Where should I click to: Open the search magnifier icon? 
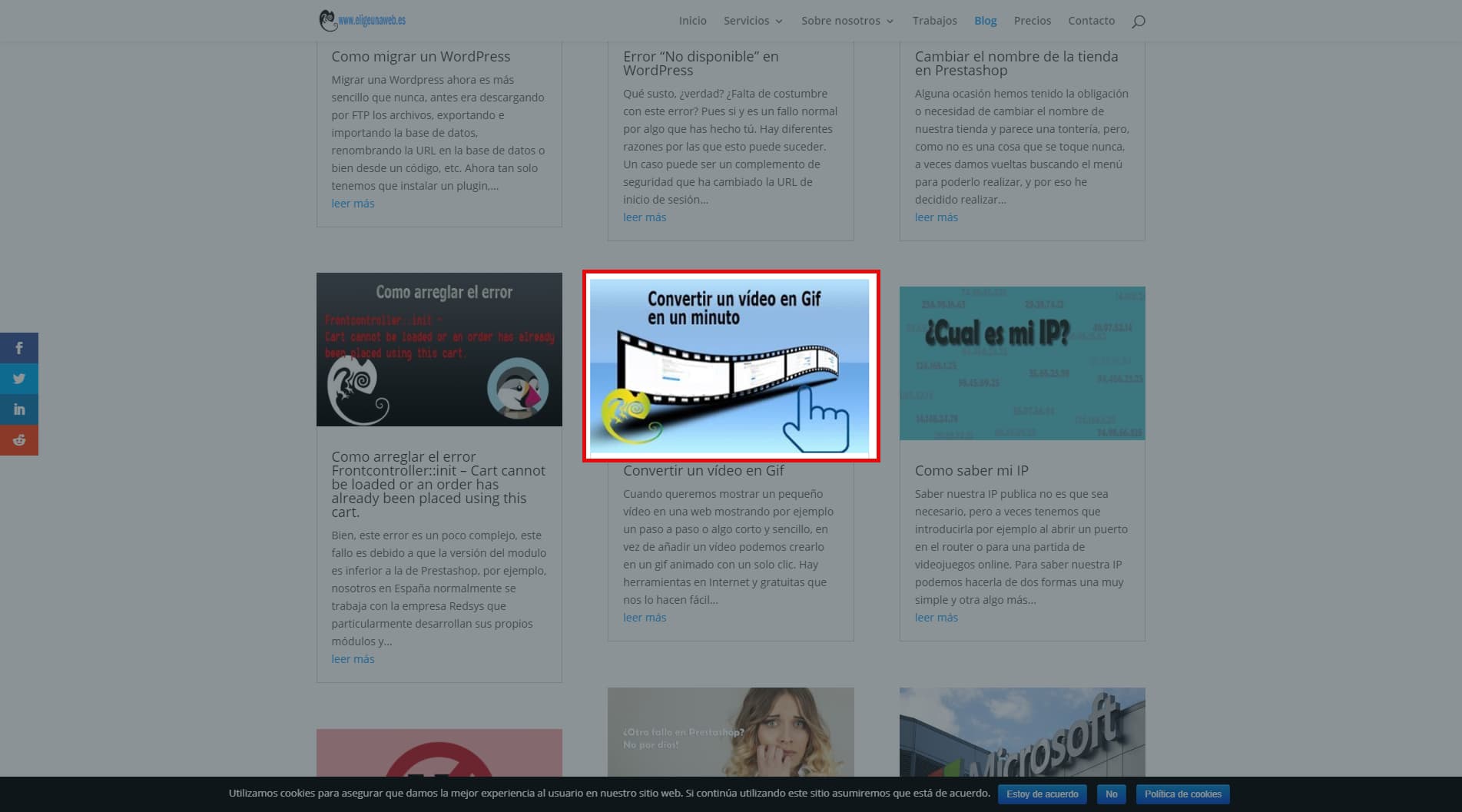pos(1138,22)
